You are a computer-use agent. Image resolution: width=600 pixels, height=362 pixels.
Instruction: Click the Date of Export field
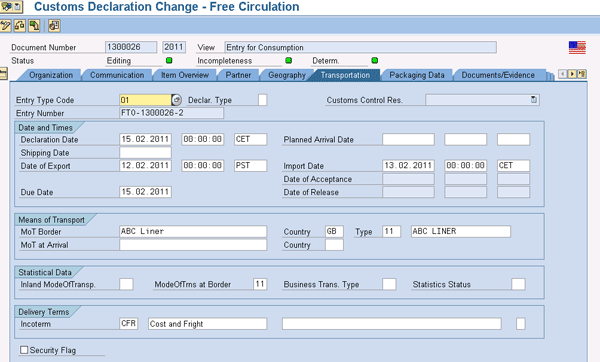pos(145,166)
